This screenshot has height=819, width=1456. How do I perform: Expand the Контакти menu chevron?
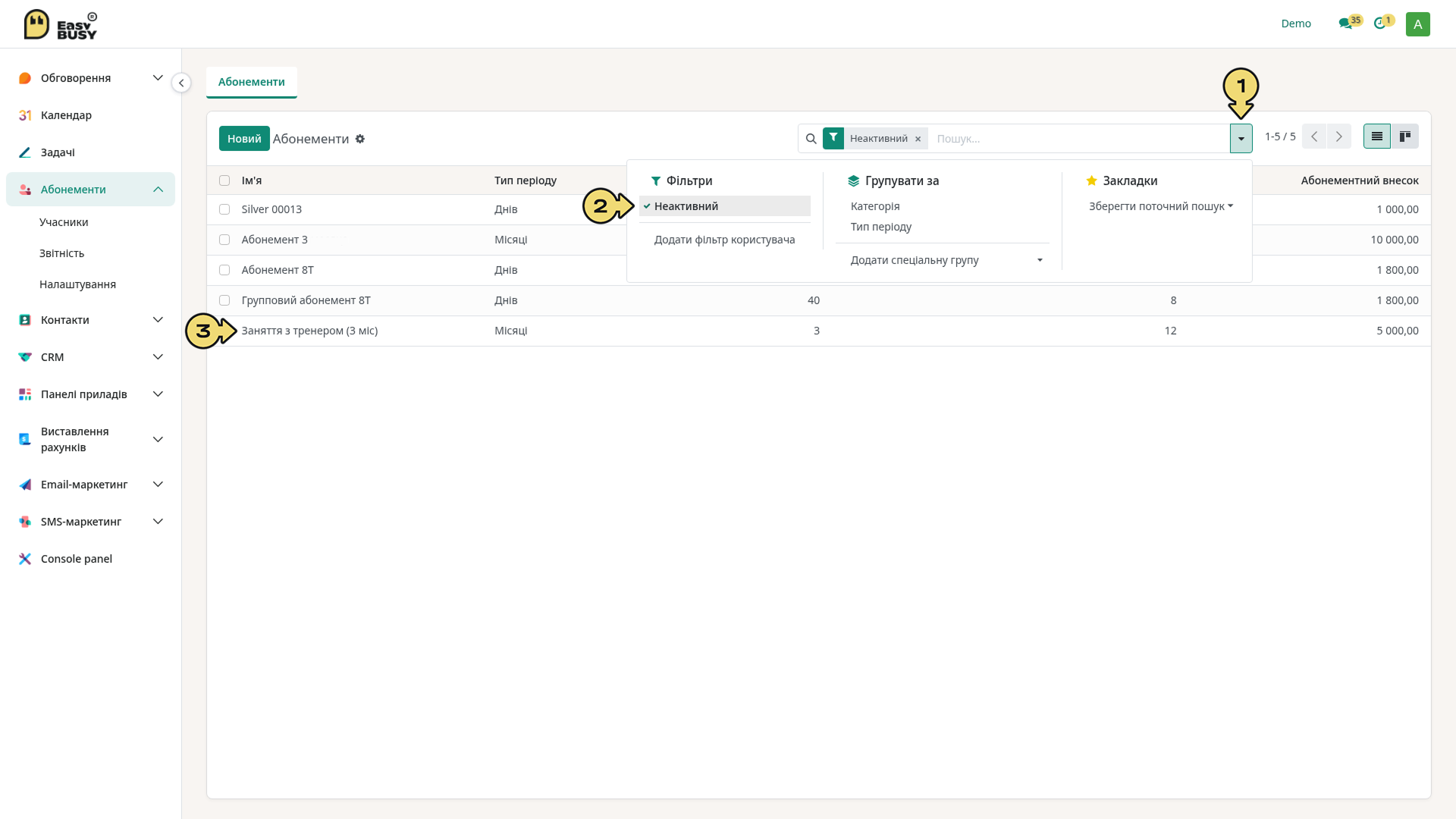point(158,320)
